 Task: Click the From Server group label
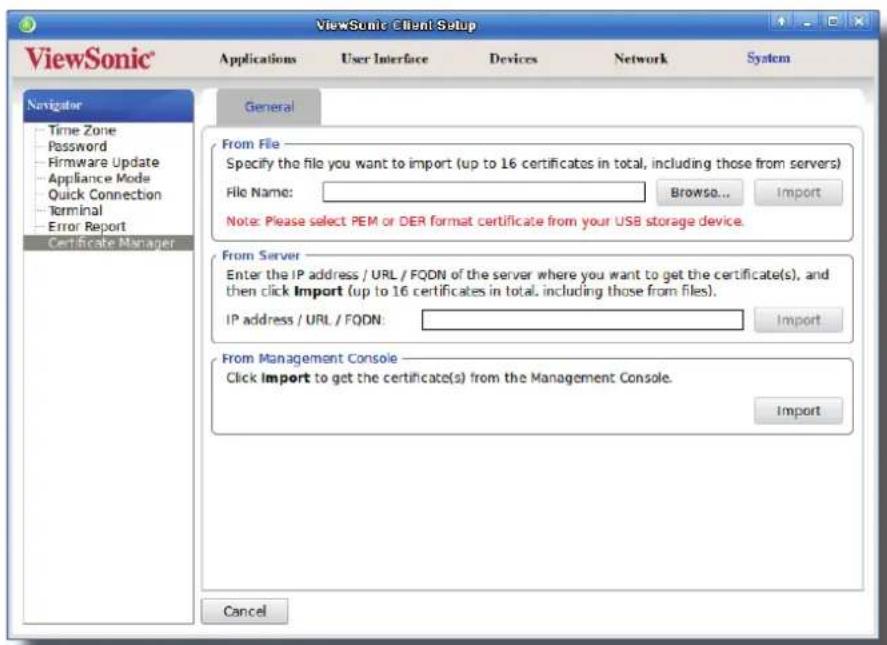(x=261, y=256)
